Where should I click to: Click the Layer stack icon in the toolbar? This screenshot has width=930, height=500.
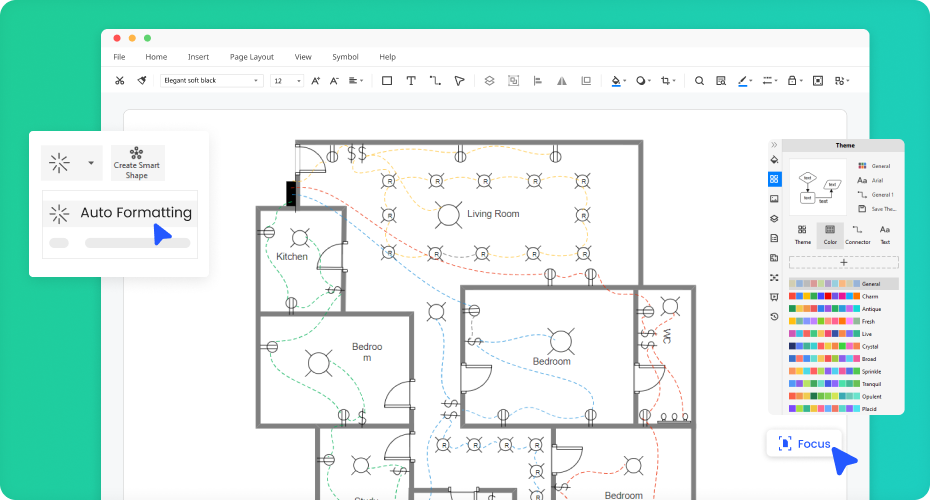(489, 81)
